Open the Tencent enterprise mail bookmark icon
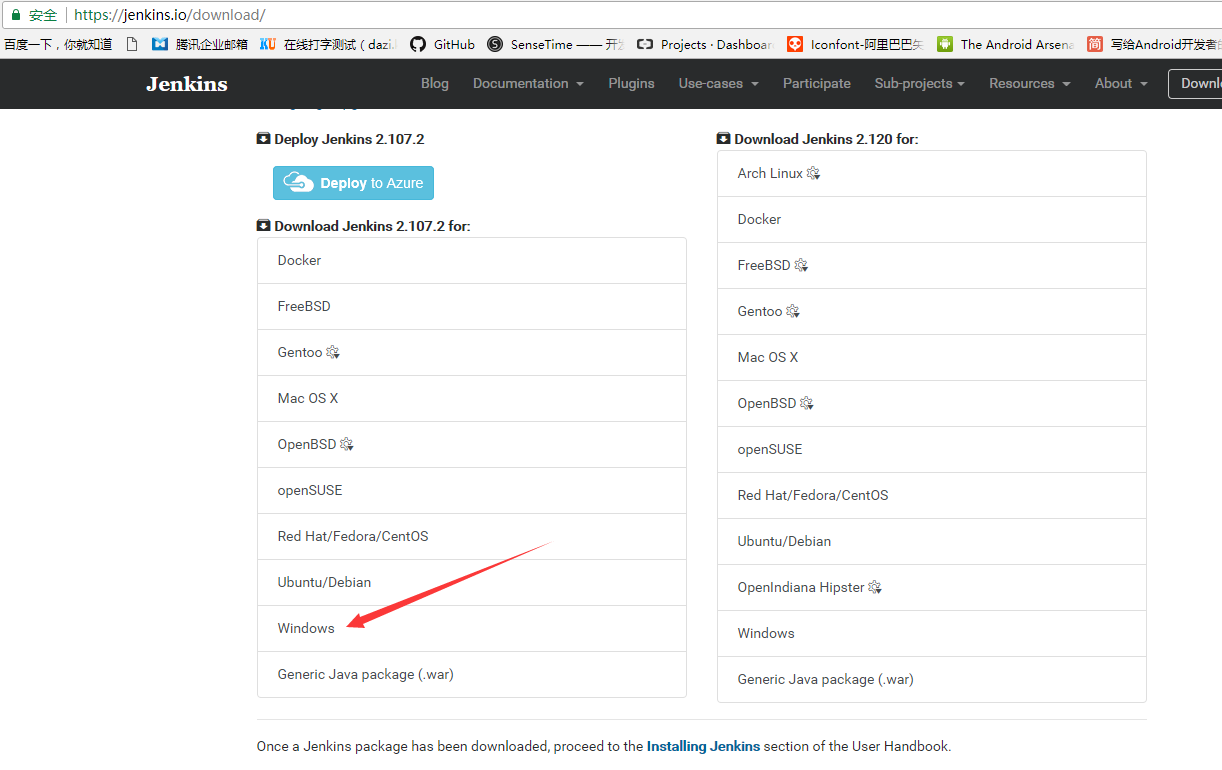The width and height of the screenshot is (1222, 770). coord(160,44)
